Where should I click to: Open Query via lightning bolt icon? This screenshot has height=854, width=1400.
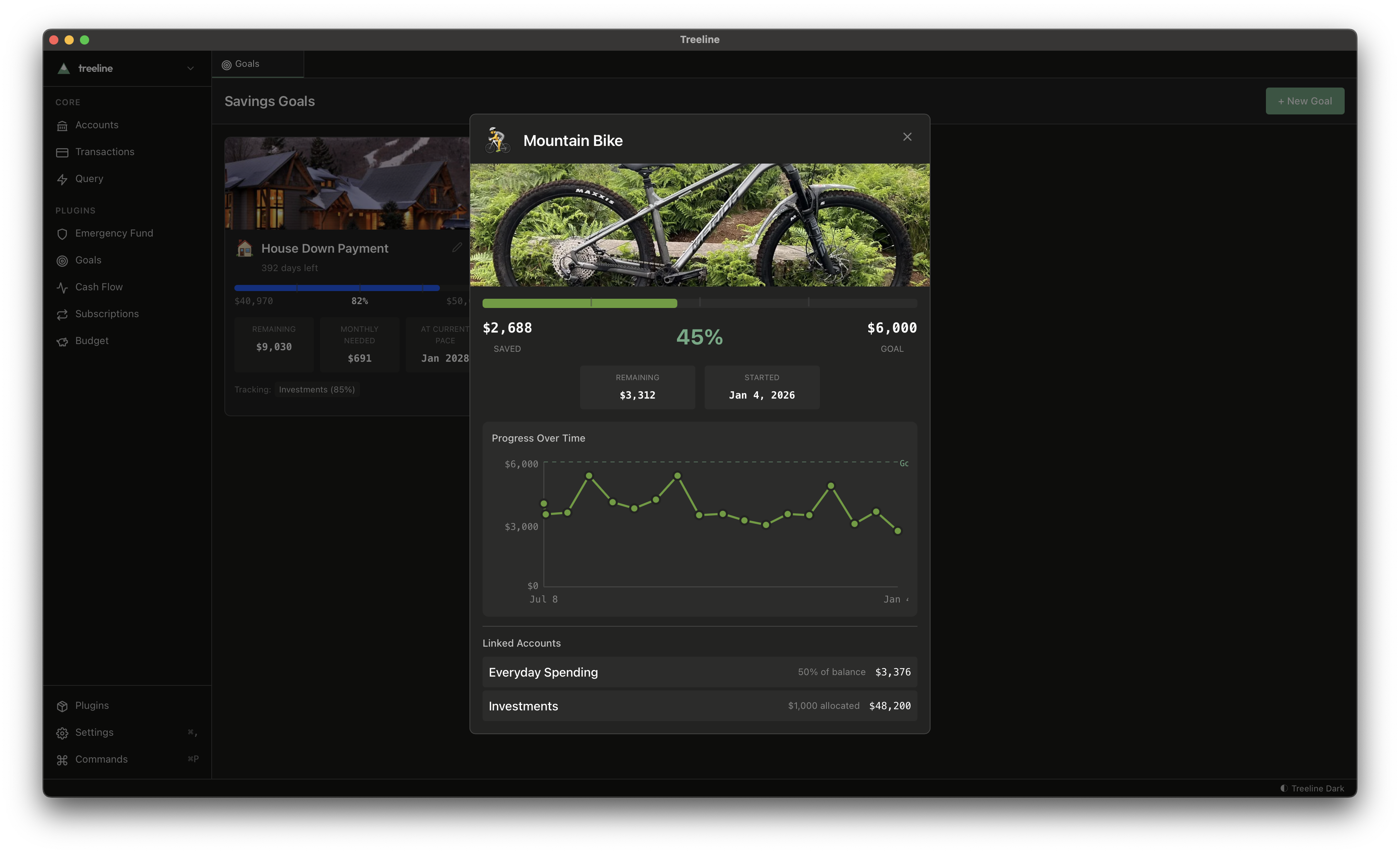(62, 179)
